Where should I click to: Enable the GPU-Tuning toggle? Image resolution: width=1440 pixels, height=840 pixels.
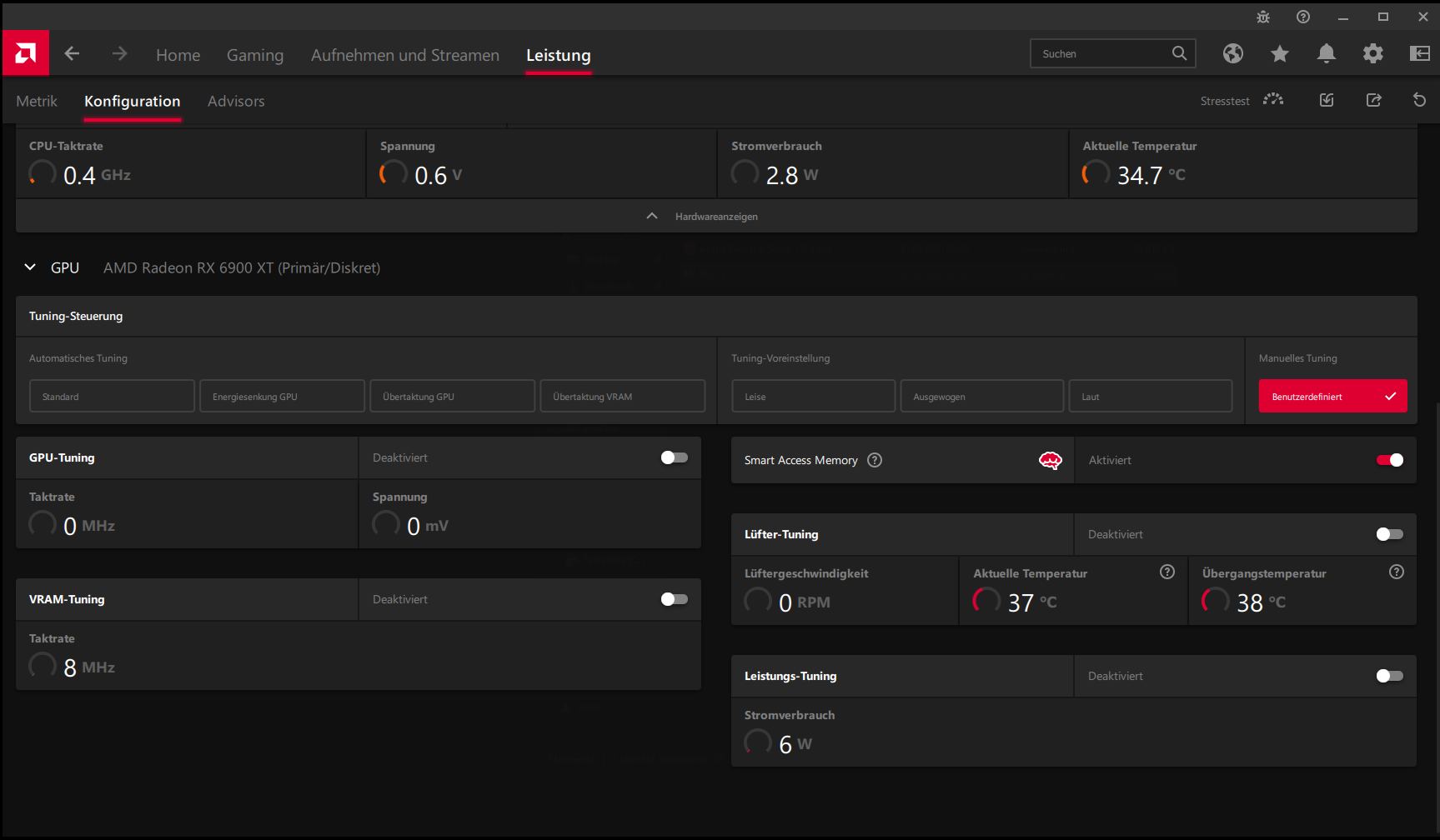675,457
